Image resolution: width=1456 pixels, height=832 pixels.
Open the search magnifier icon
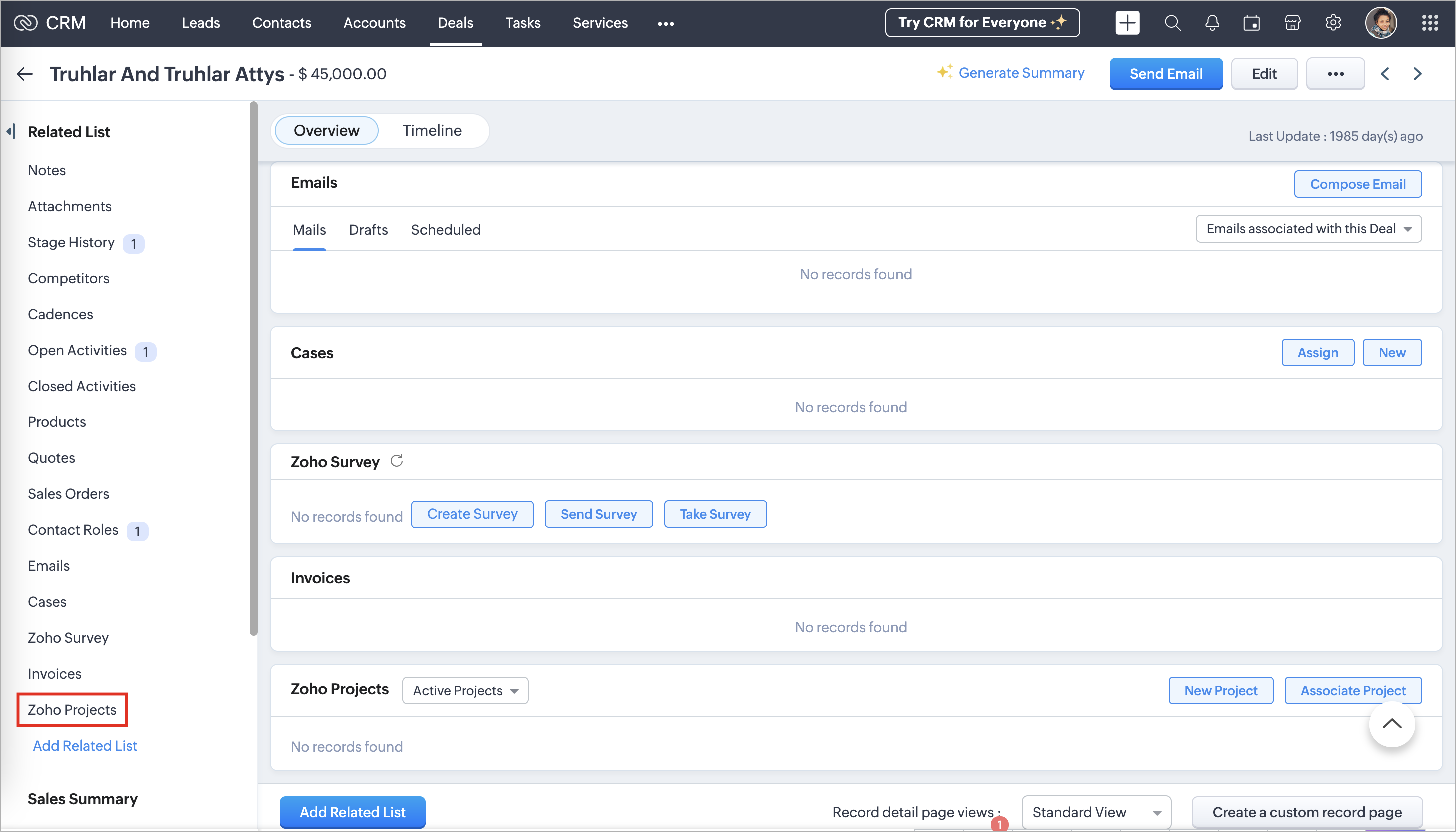point(1172,23)
